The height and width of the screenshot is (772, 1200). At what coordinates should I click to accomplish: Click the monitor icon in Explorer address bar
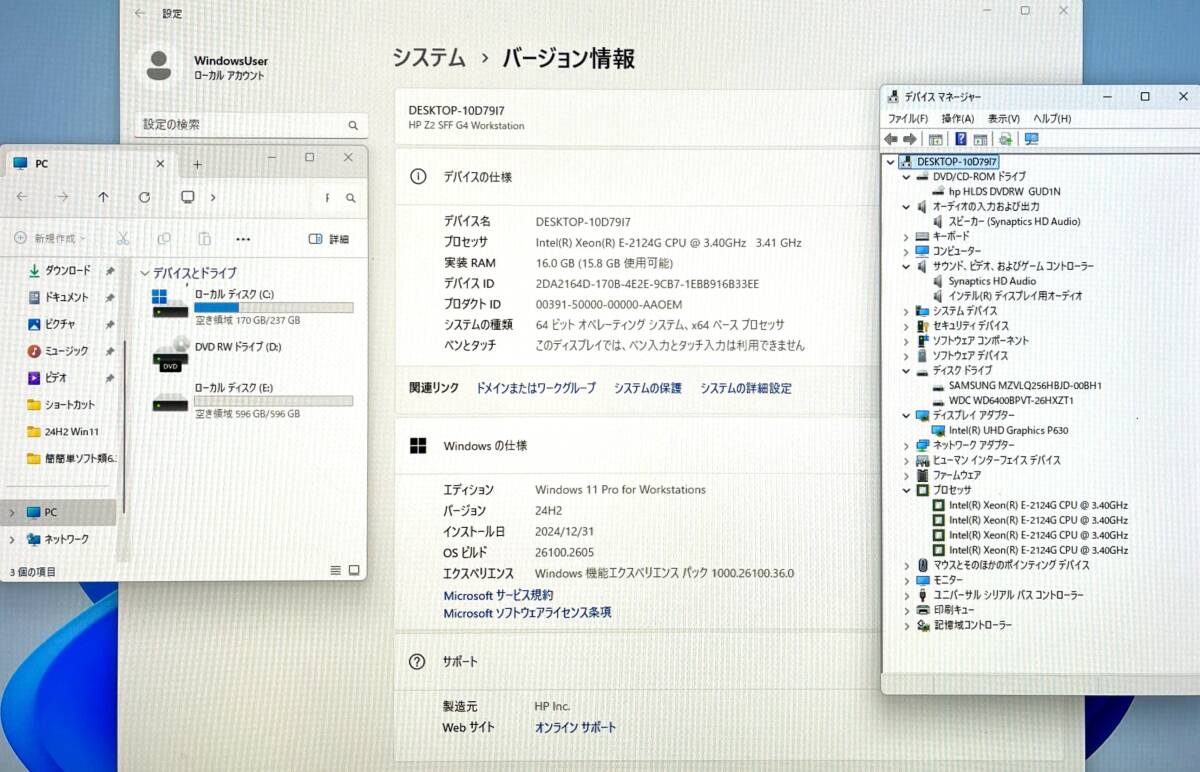click(x=187, y=197)
